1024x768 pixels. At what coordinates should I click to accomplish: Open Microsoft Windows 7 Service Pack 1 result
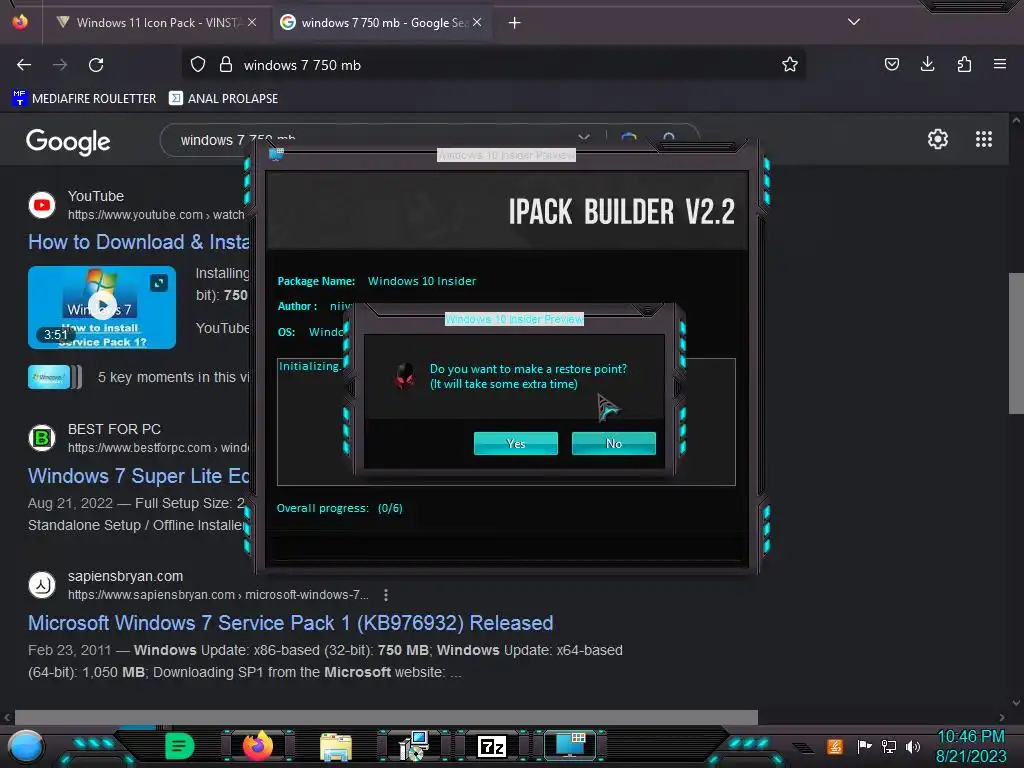[291, 623]
